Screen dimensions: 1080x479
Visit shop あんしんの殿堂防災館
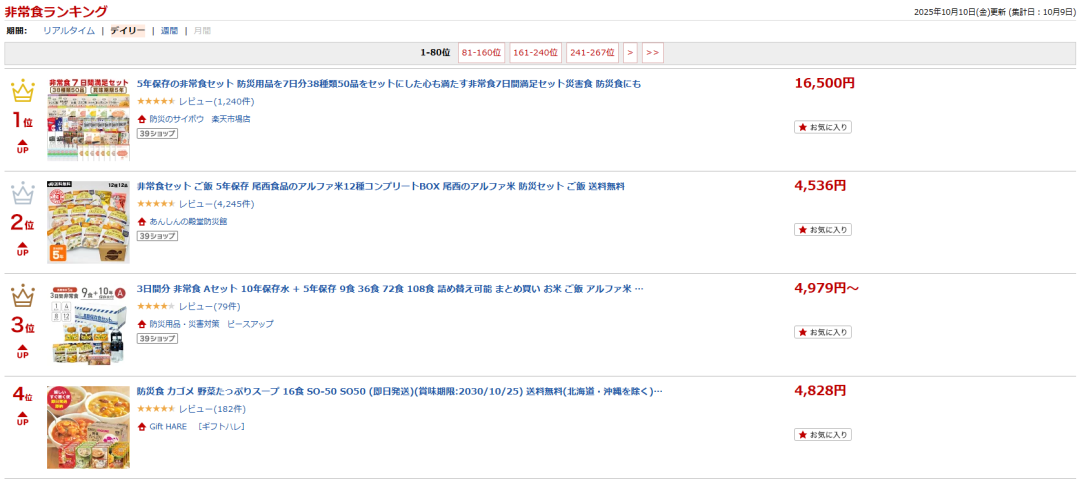coord(188,221)
